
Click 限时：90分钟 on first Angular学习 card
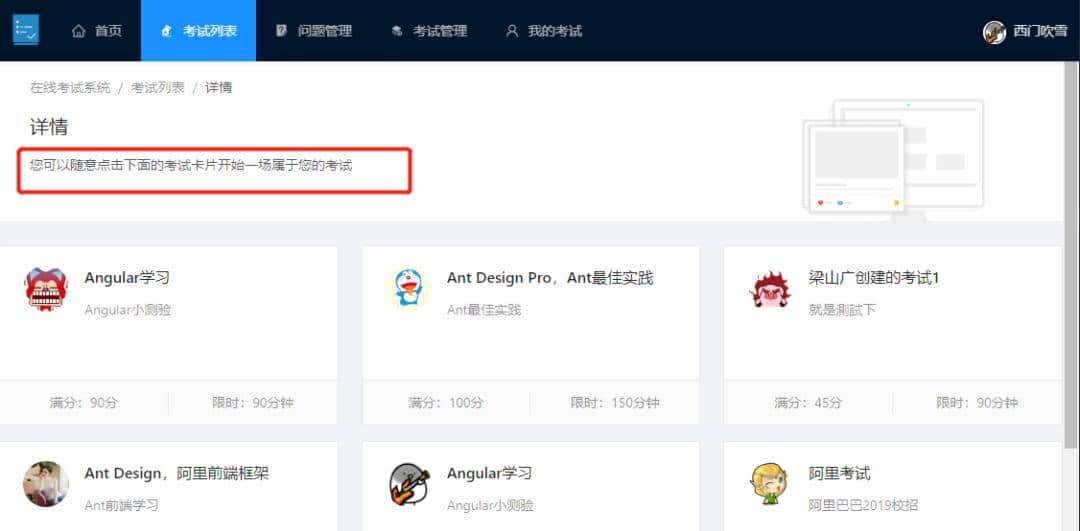(x=253, y=402)
